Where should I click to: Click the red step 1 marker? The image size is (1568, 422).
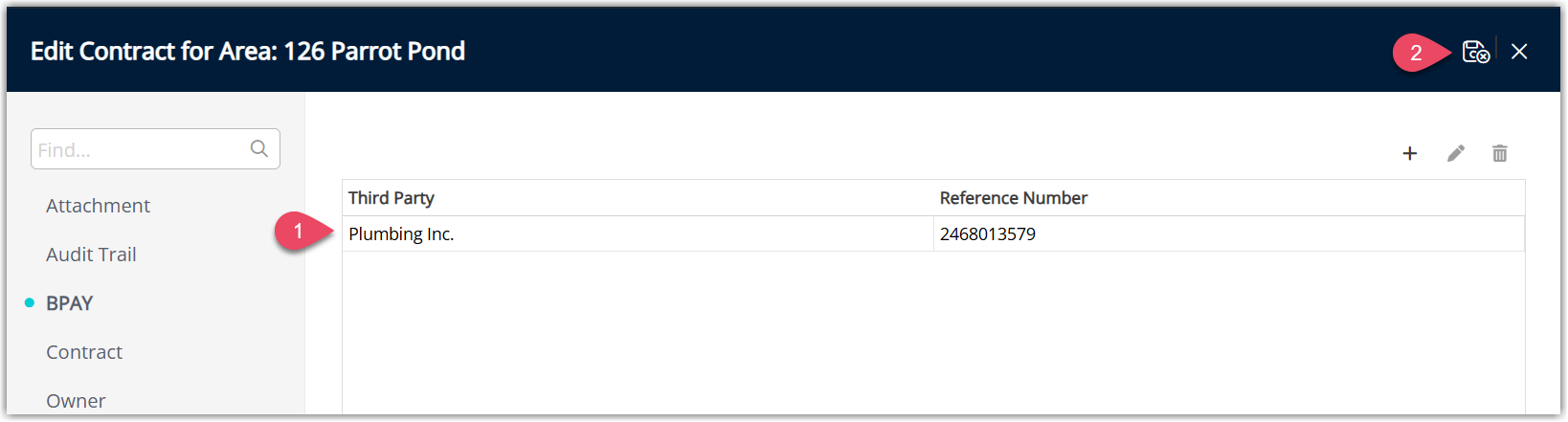pos(299,232)
